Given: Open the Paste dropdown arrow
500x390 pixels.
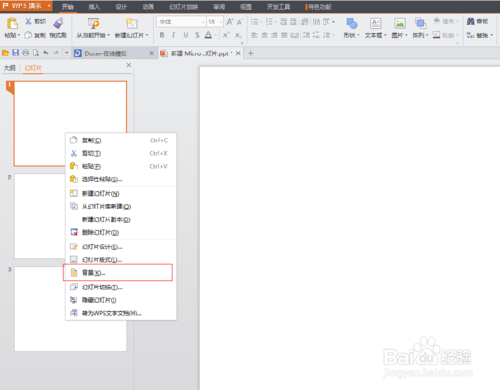Looking at the screenshot, I should [19, 35].
